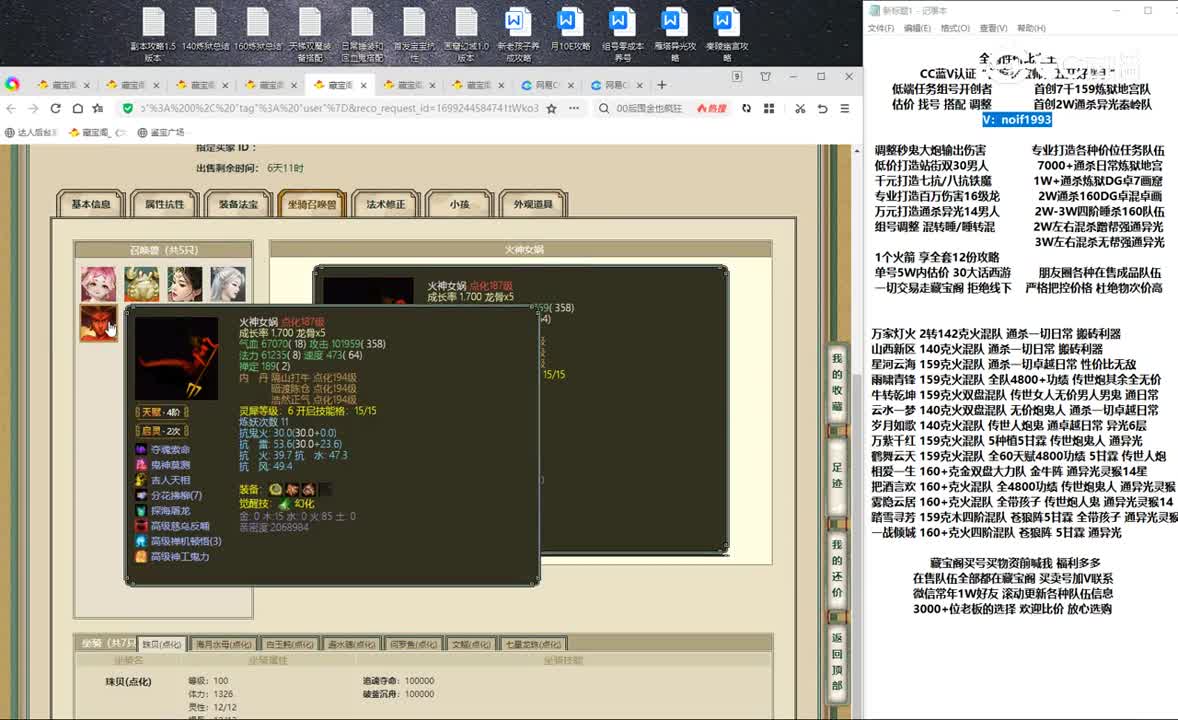Select the red demon 火神女娲 portrait

[x=98, y=323]
